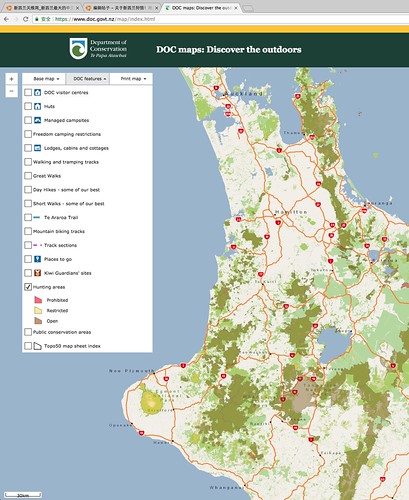
Task: Zoom in on the map
Action: (x=12, y=79)
